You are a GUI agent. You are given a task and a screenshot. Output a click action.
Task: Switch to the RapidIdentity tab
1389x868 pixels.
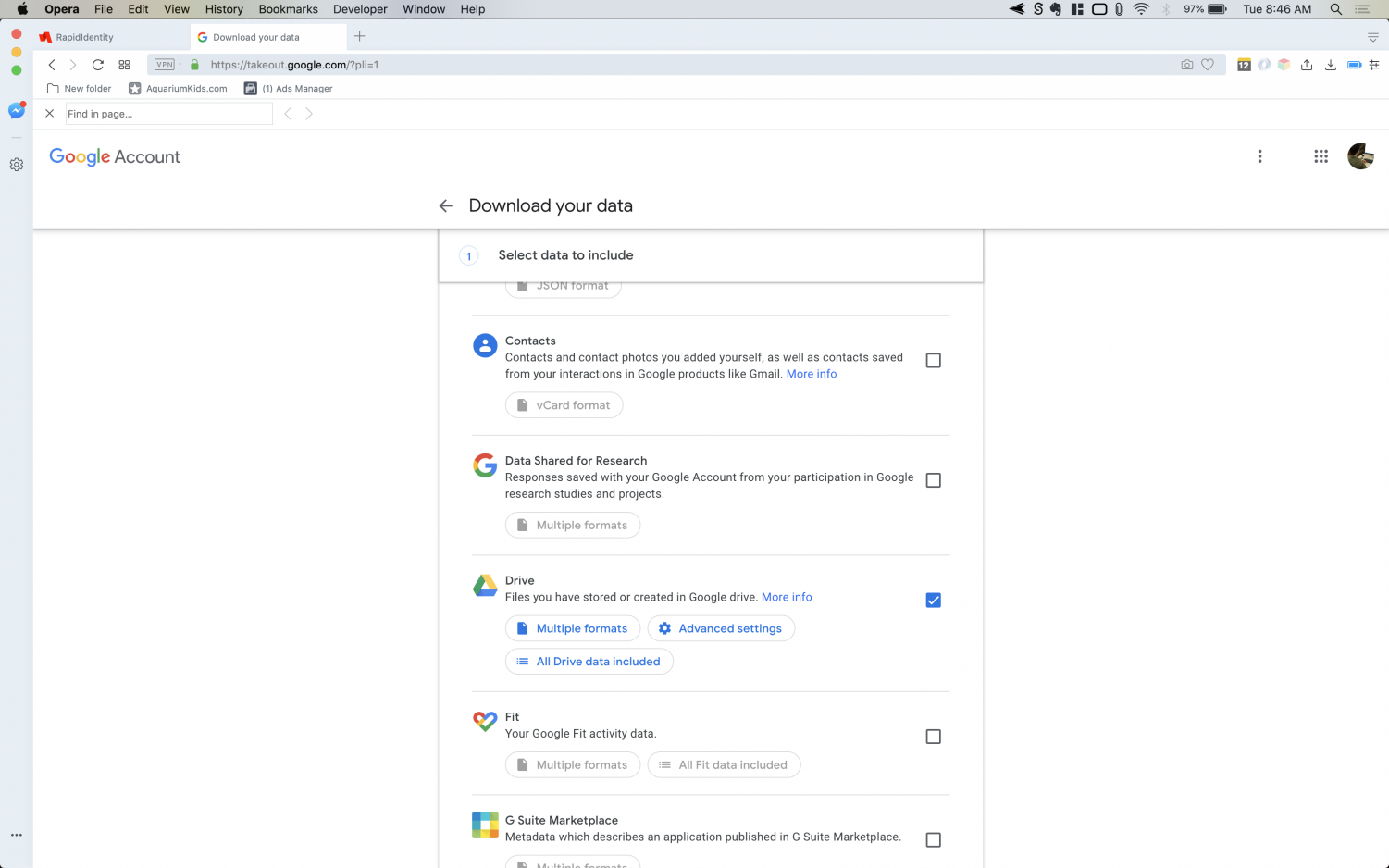(x=84, y=37)
